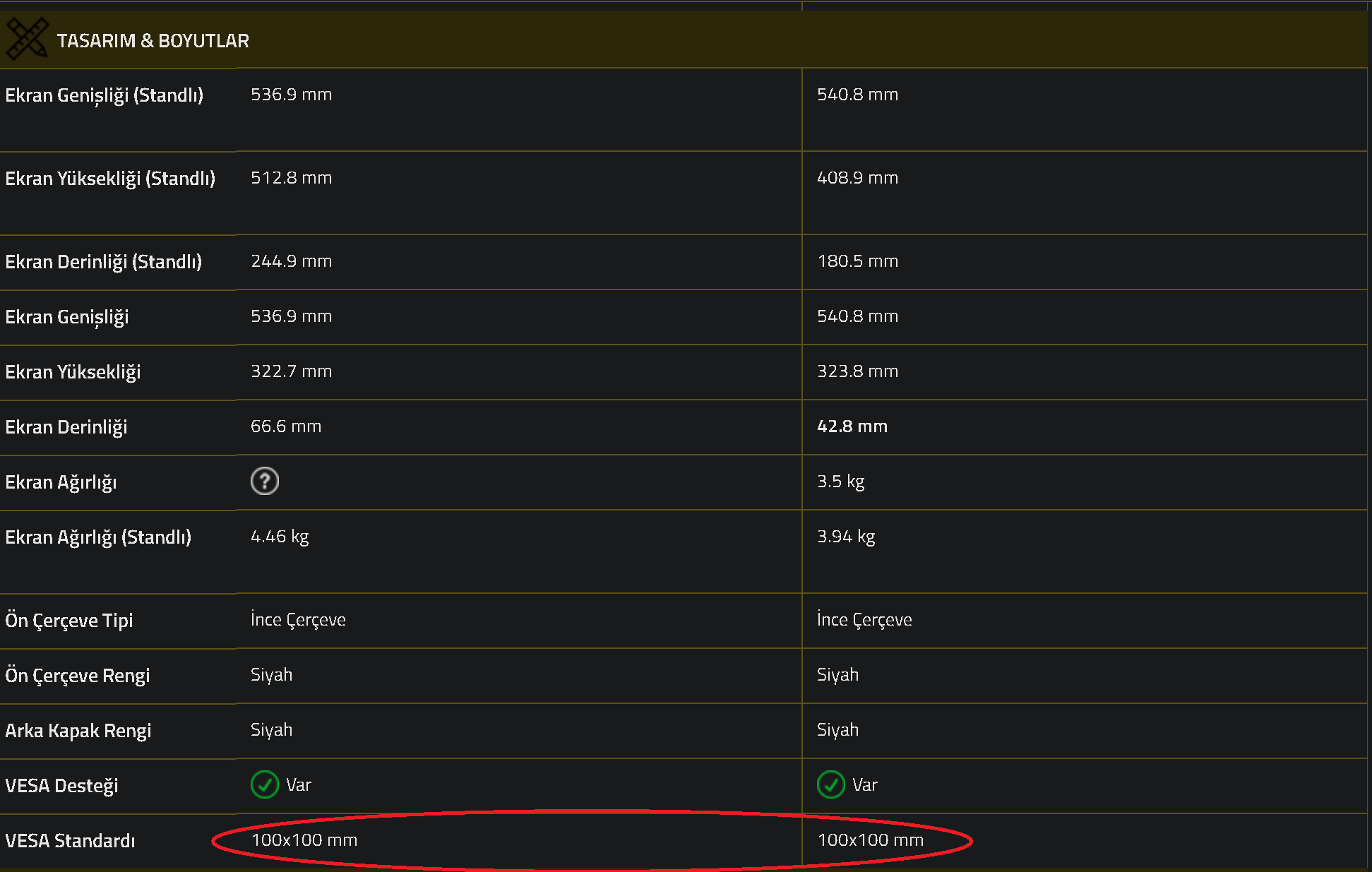The height and width of the screenshot is (872, 1372).
Task: Click the crossed pencil-ruler design icon
Action: coord(27,39)
